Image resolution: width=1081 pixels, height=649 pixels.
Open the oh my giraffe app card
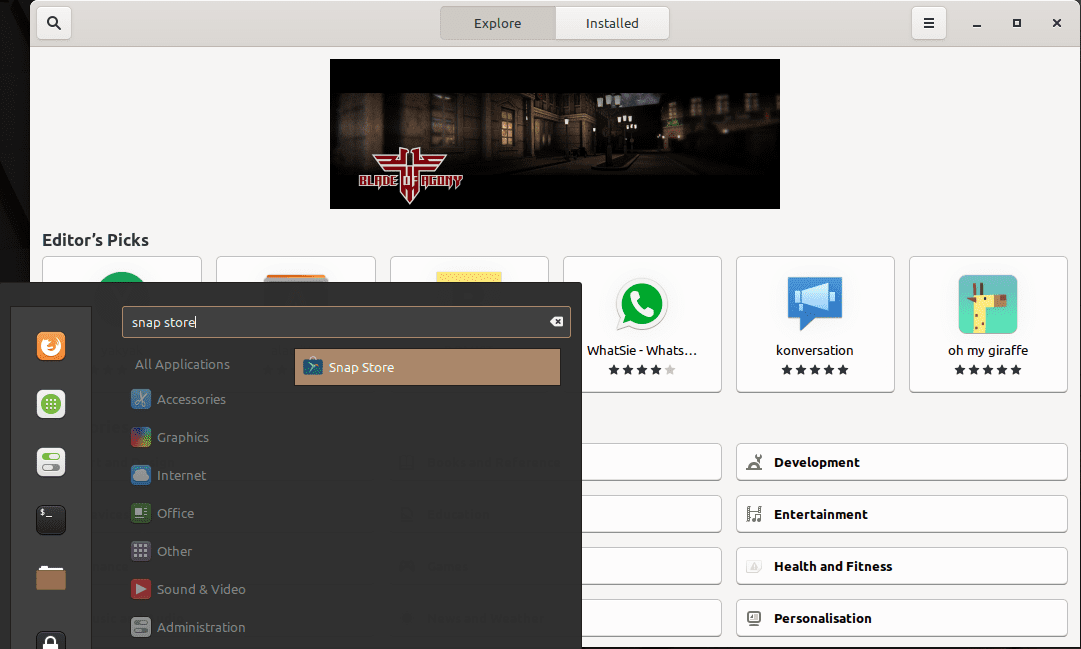coord(988,324)
